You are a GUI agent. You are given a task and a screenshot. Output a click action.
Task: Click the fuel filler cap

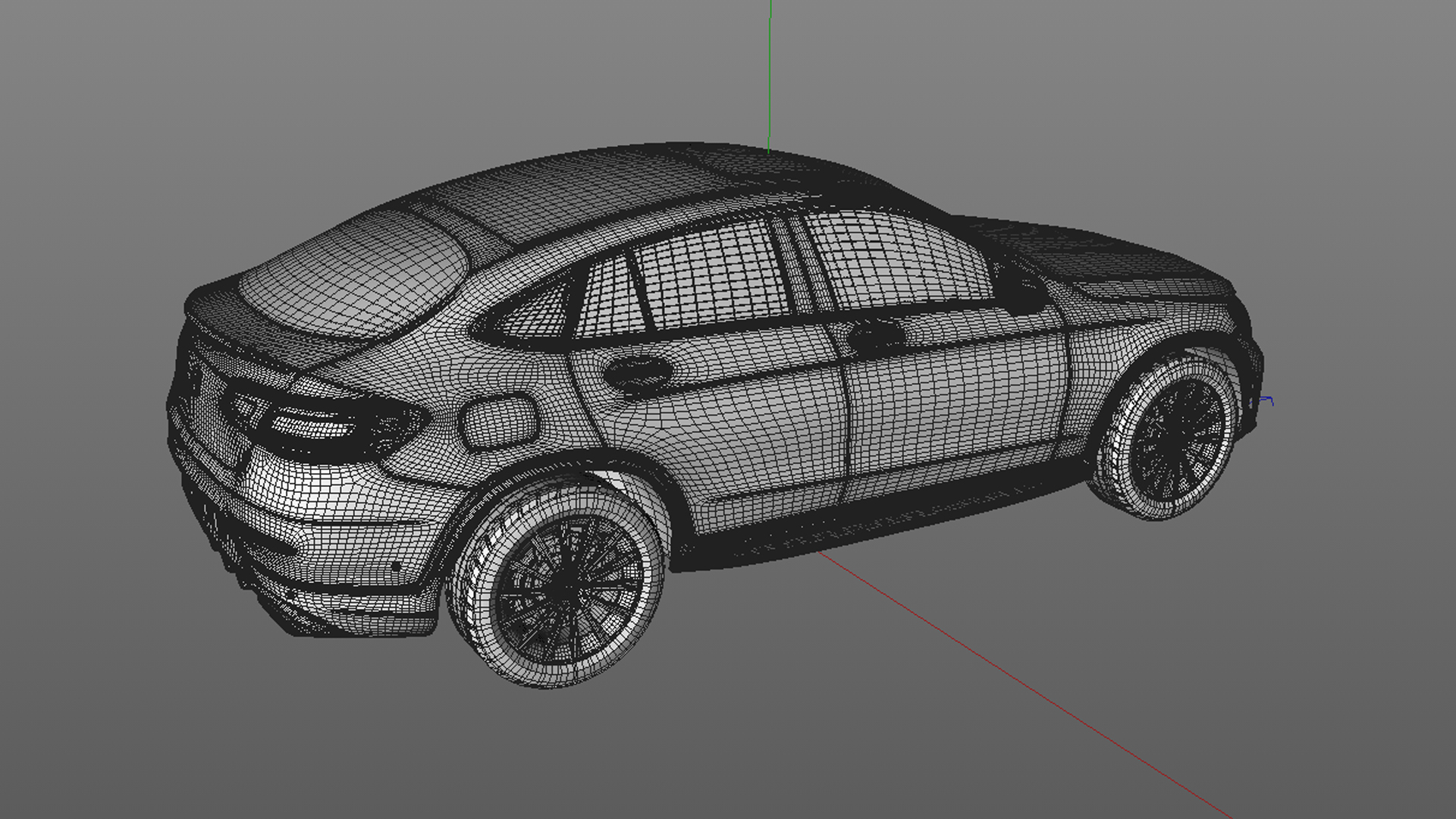(x=498, y=422)
